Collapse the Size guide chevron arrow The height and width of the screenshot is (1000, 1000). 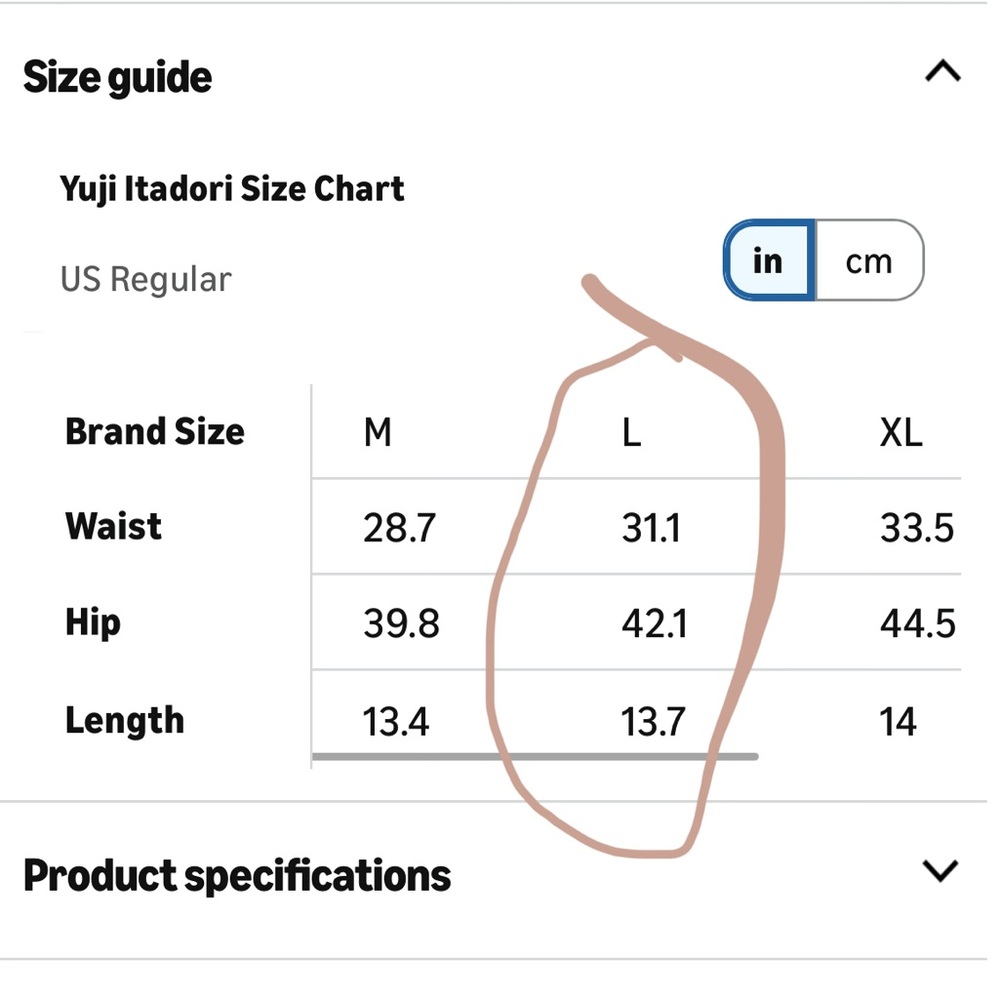943,71
